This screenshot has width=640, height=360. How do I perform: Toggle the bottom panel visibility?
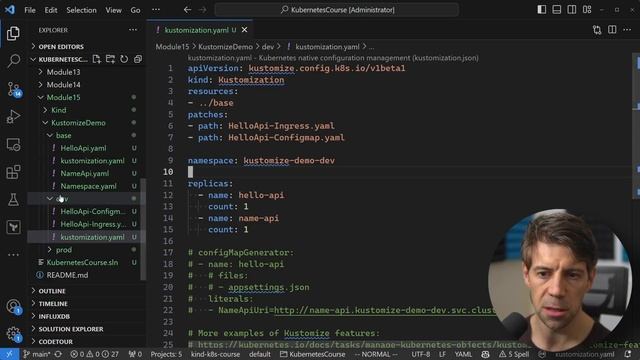pyautogui.click(x=557, y=9)
